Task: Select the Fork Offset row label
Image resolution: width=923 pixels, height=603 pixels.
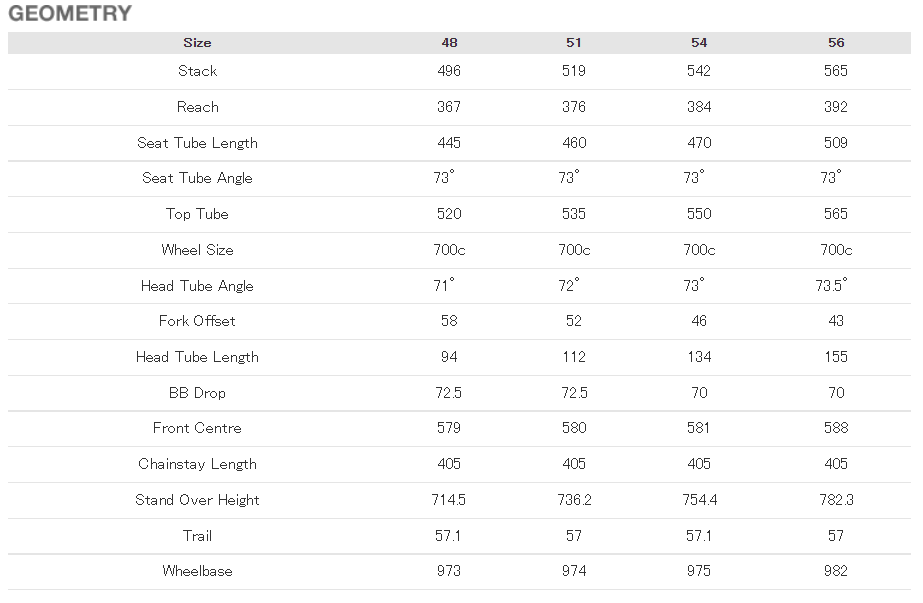Action: pos(197,321)
